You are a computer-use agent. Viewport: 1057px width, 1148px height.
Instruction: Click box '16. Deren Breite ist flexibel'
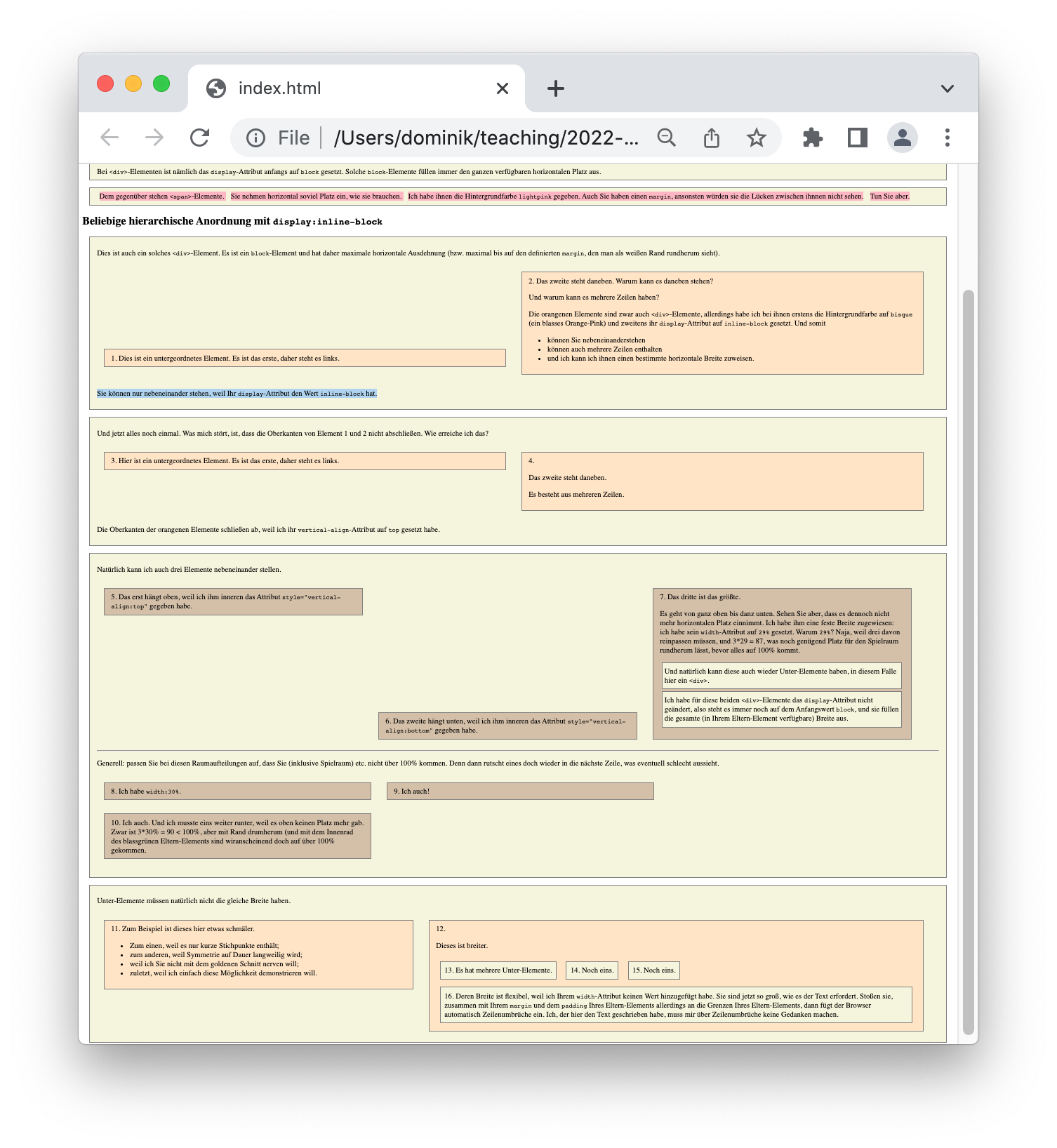[676, 1005]
